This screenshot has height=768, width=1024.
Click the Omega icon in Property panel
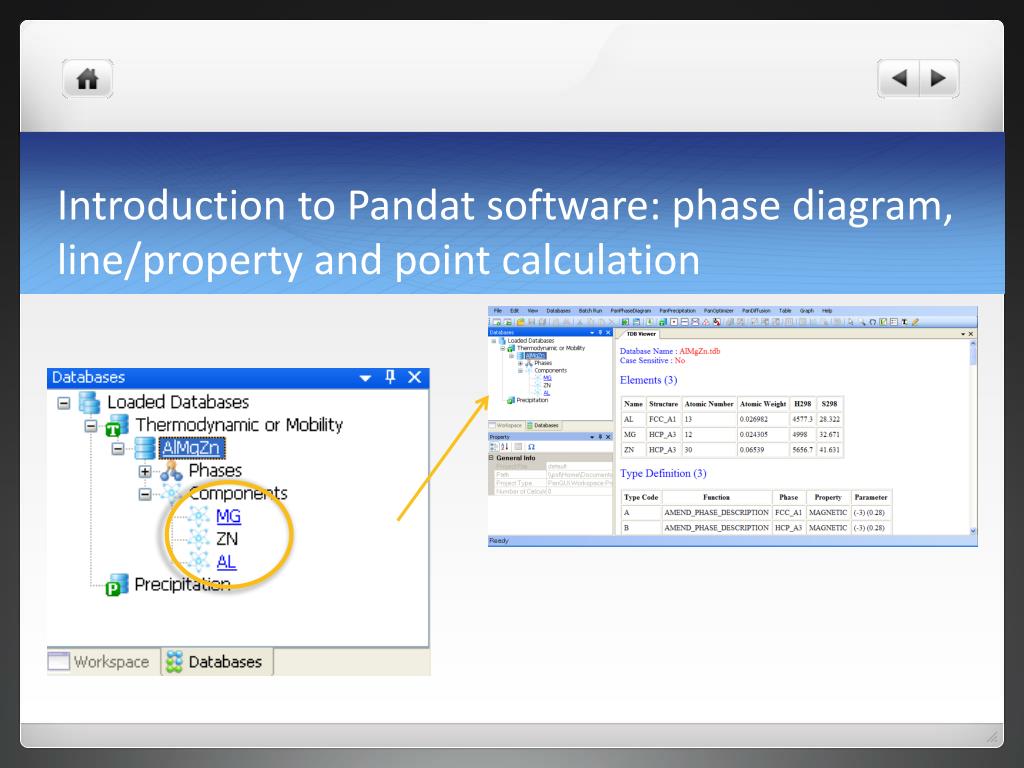tap(531, 447)
